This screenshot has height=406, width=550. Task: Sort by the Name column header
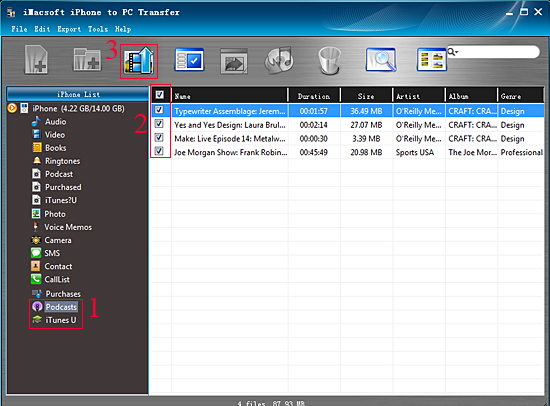[230, 95]
